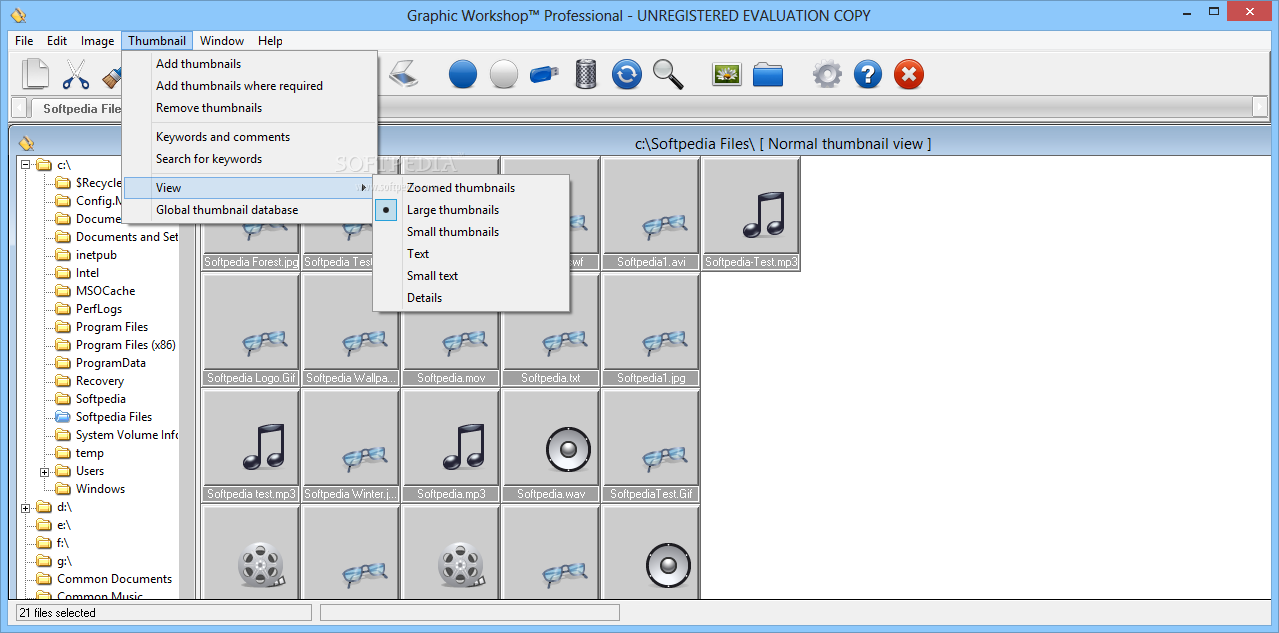1279x633 pixels.
Task: Select the Softpedia1.jpg thumbnail
Action: tap(651, 329)
